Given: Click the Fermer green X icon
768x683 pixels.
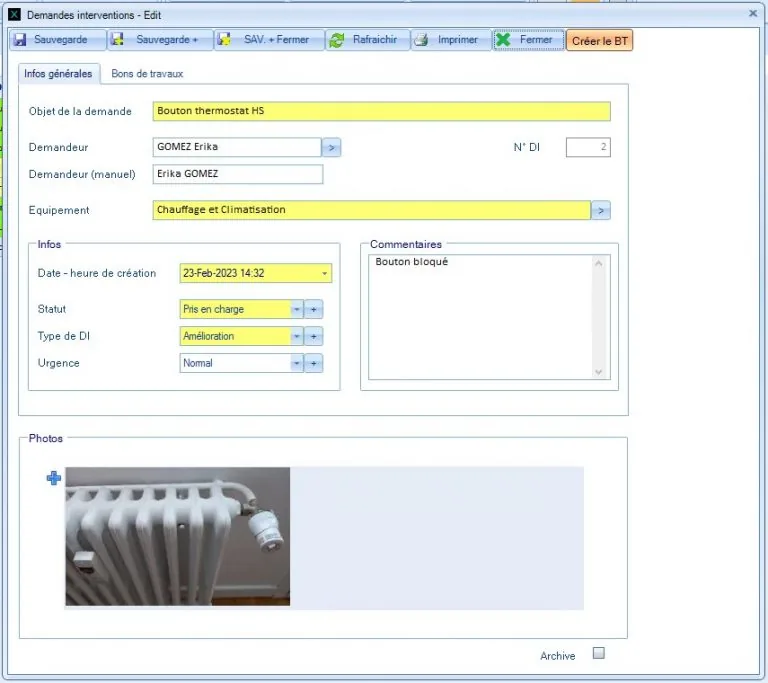Looking at the screenshot, I should tap(503, 40).
